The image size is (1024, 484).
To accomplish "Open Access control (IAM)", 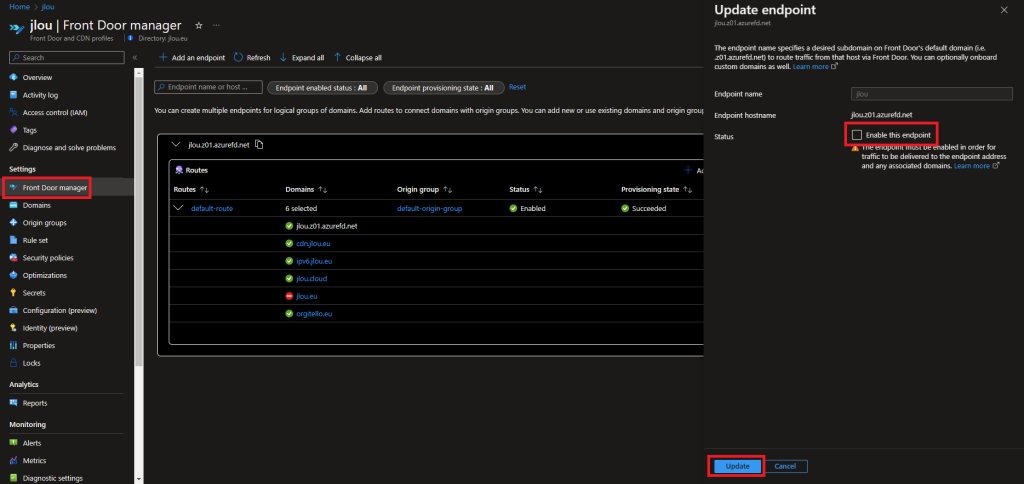I will coord(55,112).
